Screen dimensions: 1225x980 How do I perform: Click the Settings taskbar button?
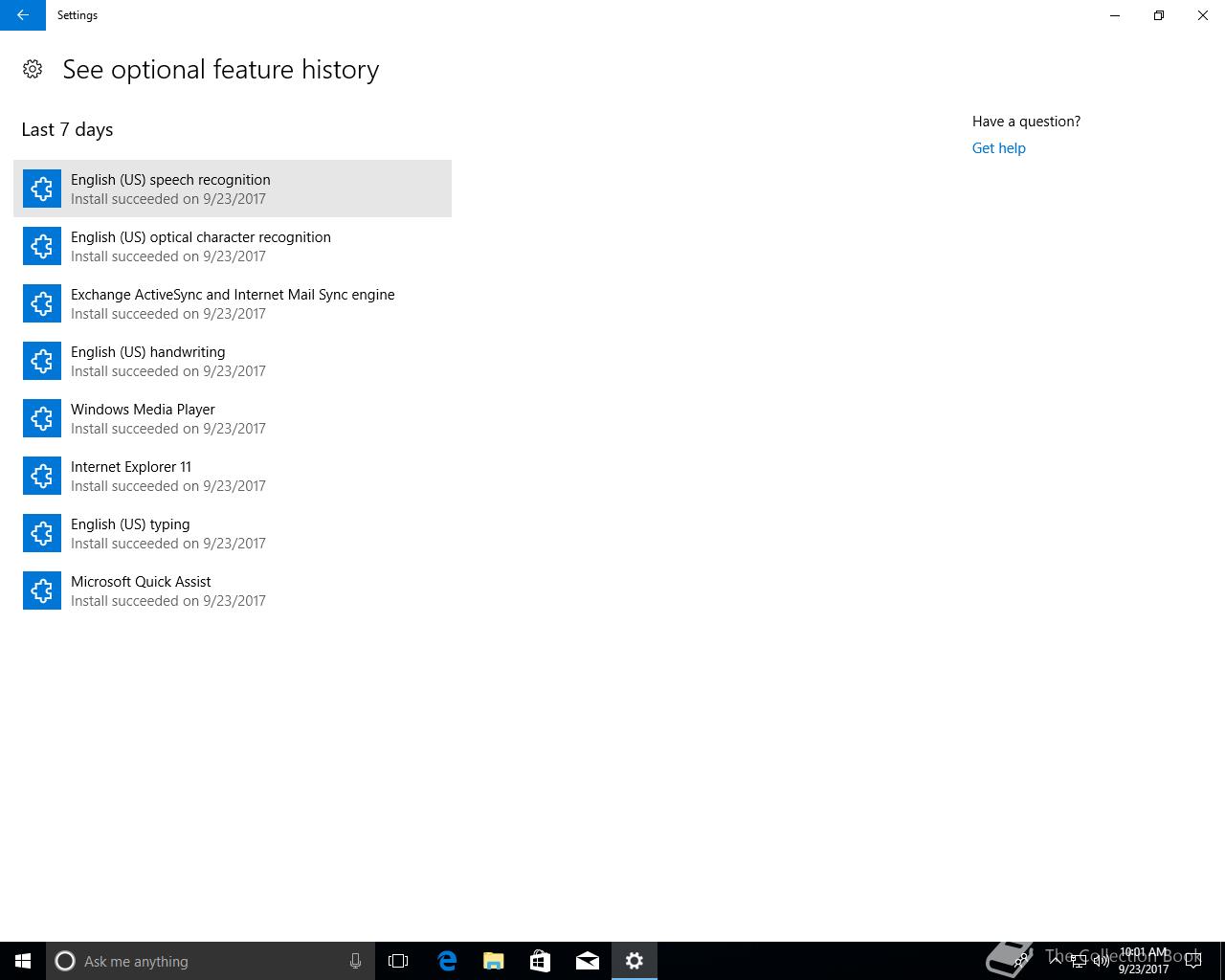point(635,961)
